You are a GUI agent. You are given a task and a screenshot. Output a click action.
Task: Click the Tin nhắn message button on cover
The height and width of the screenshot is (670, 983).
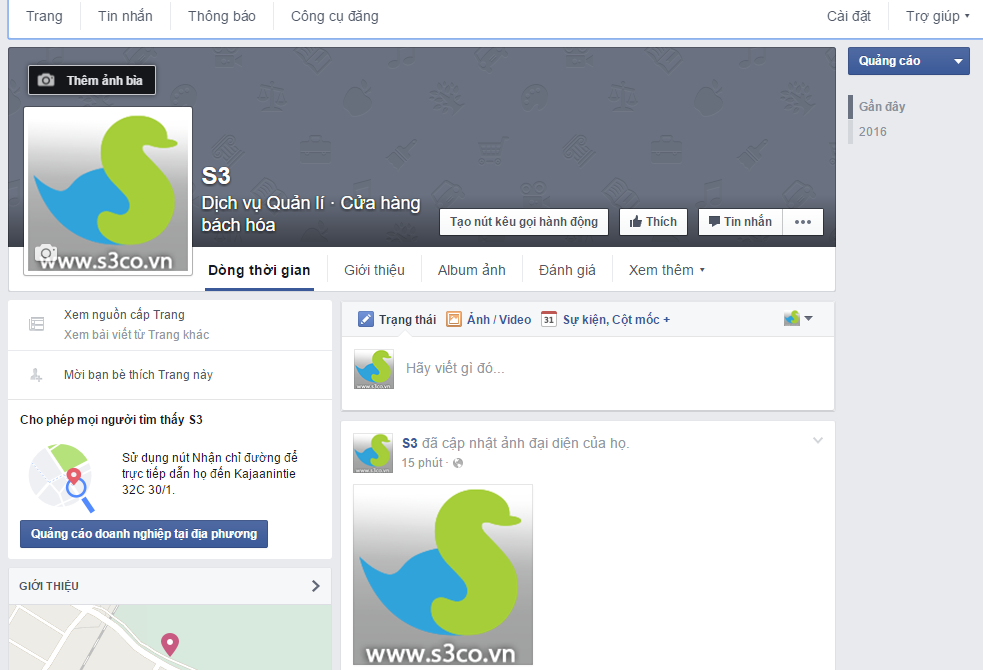740,222
